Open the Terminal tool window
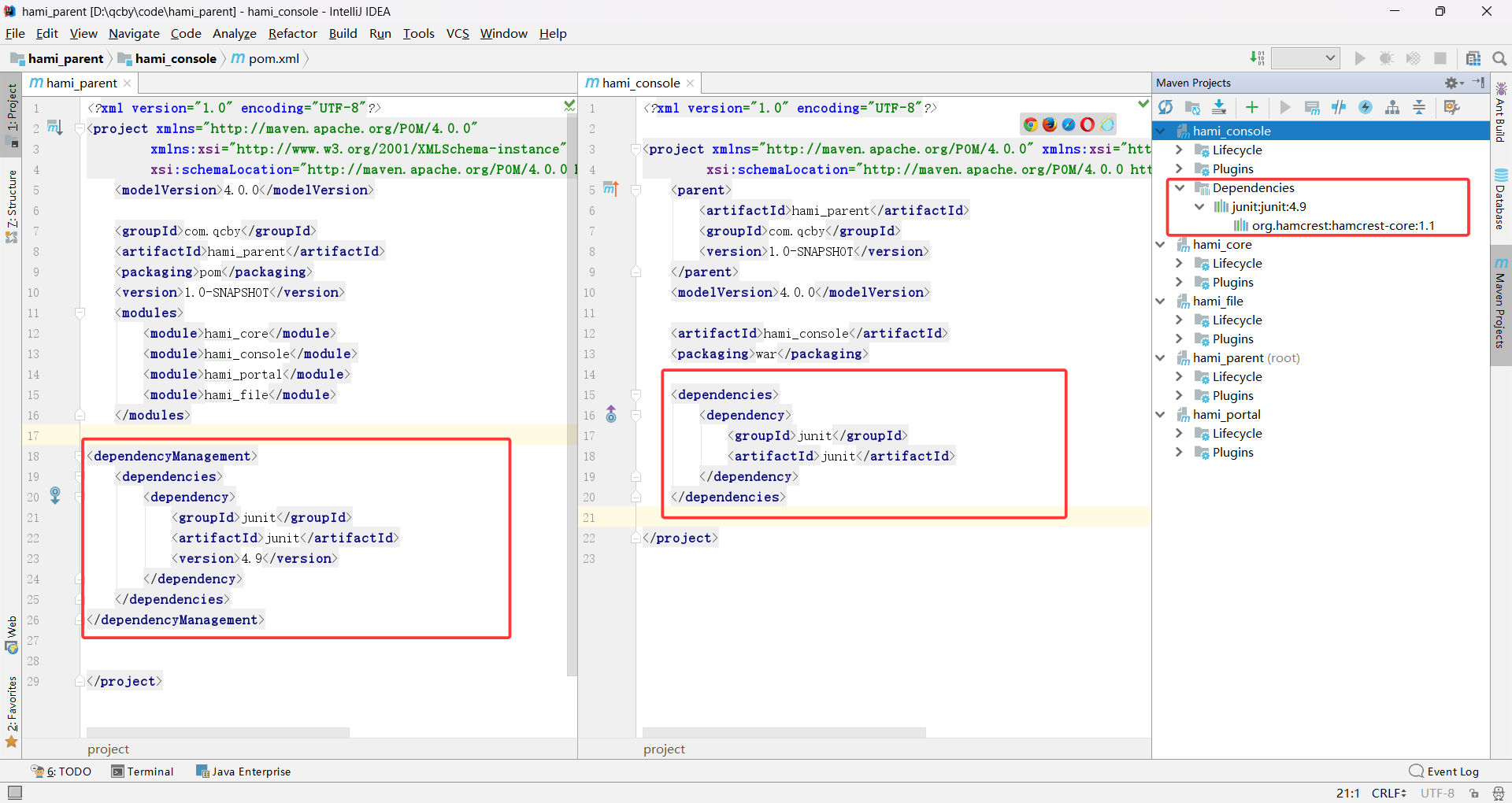 143,772
